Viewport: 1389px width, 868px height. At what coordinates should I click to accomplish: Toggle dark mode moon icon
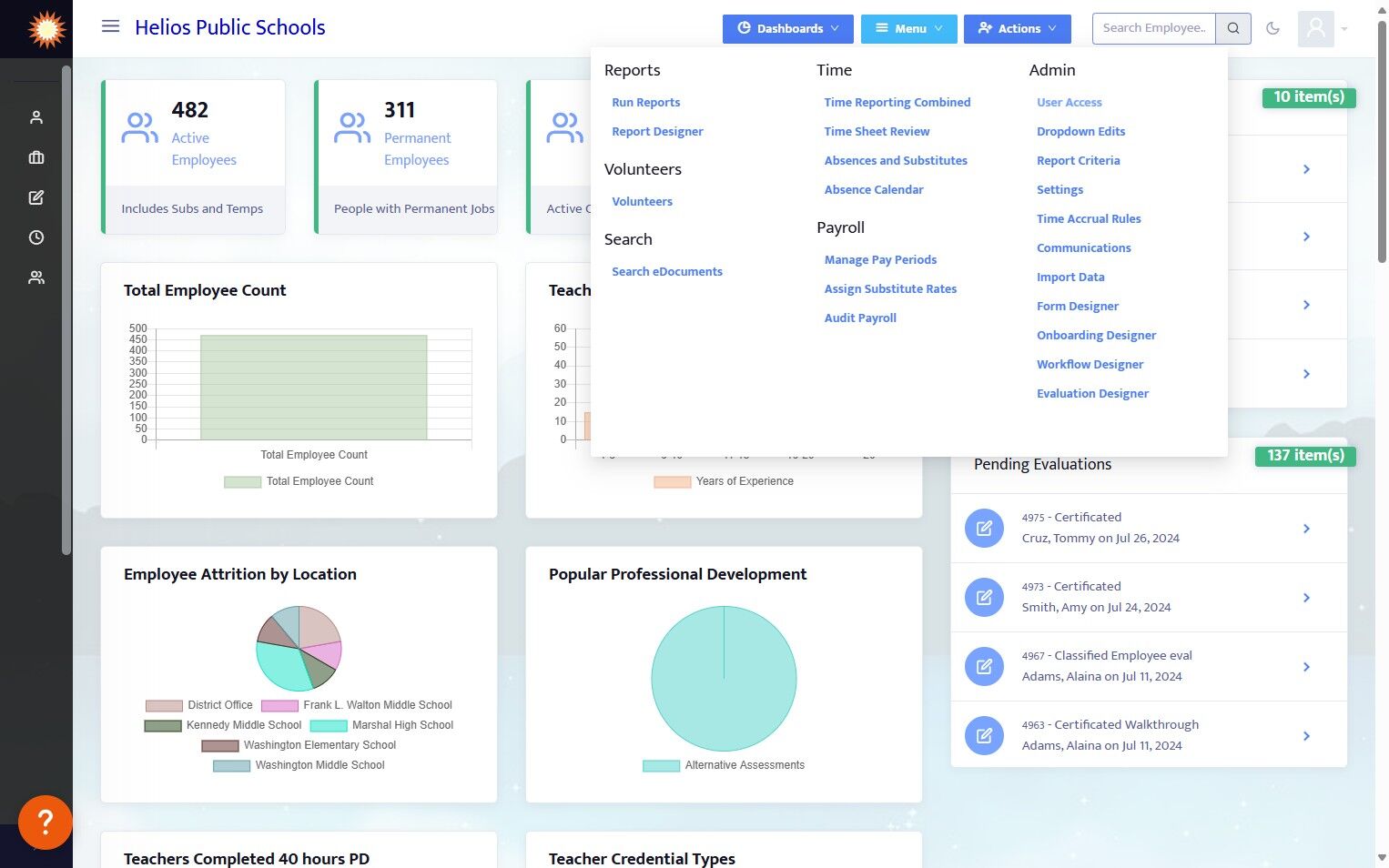(1272, 28)
